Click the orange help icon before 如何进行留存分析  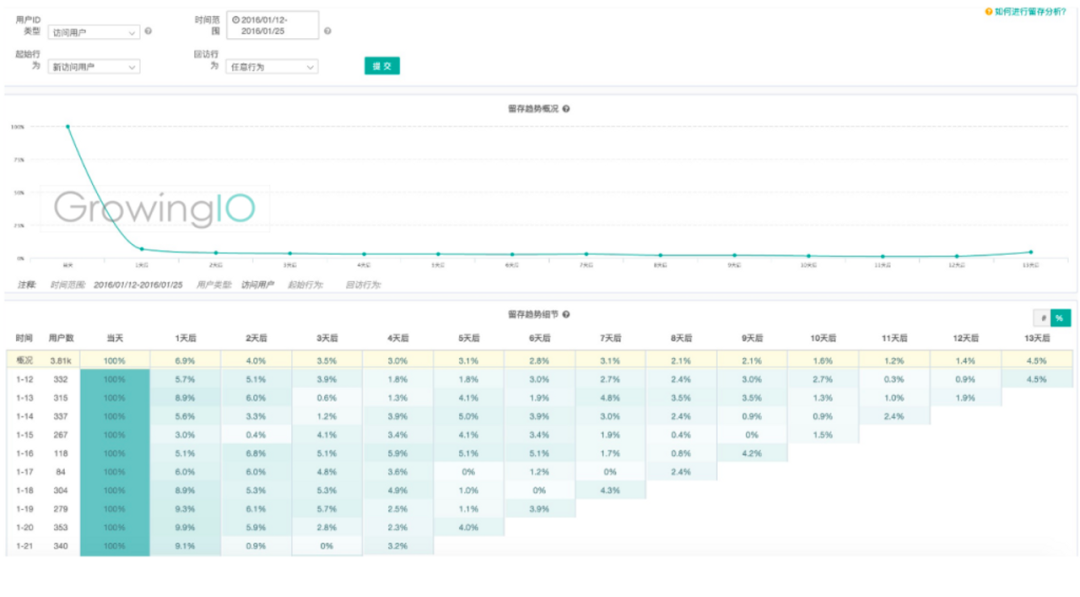(x=988, y=12)
